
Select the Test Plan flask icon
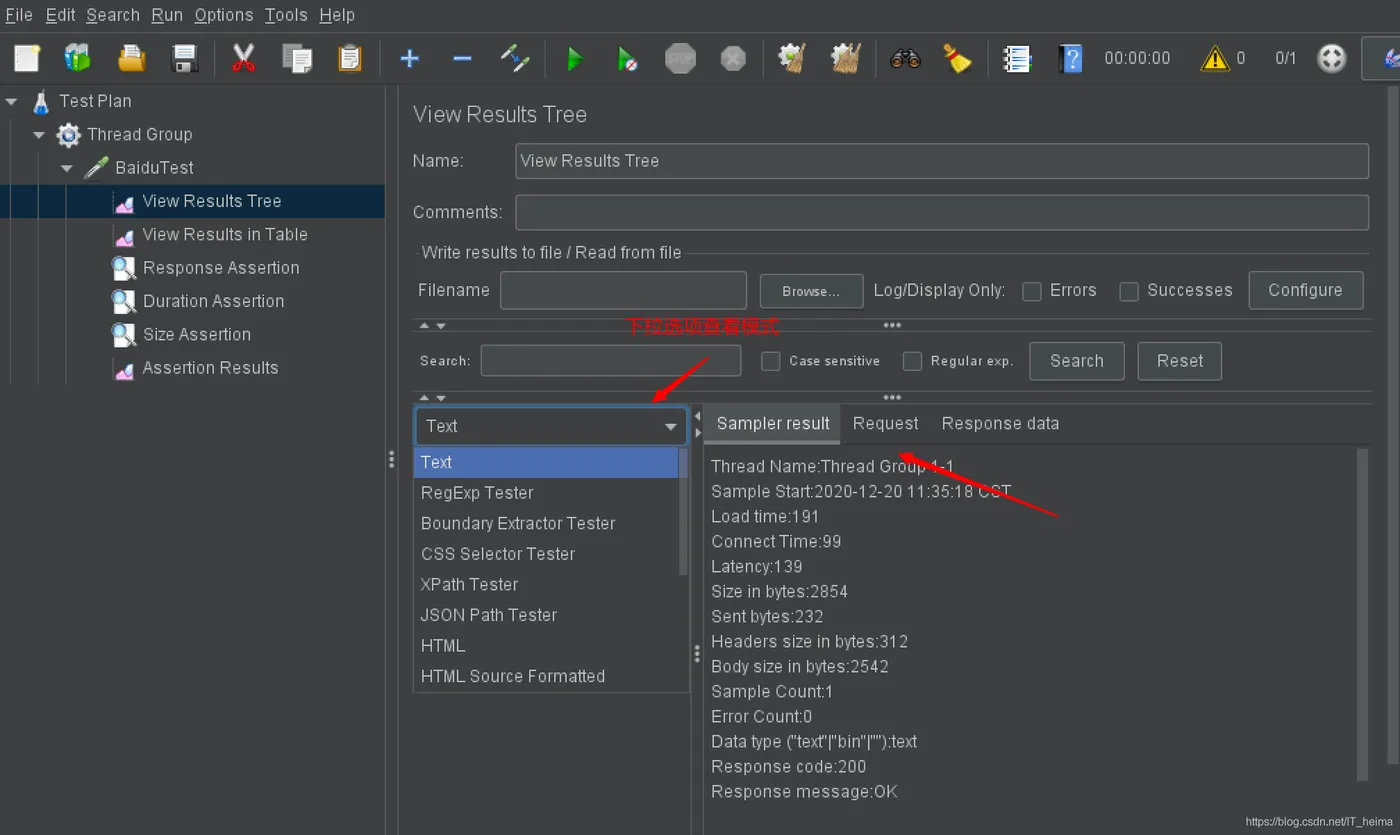point(41,101)
